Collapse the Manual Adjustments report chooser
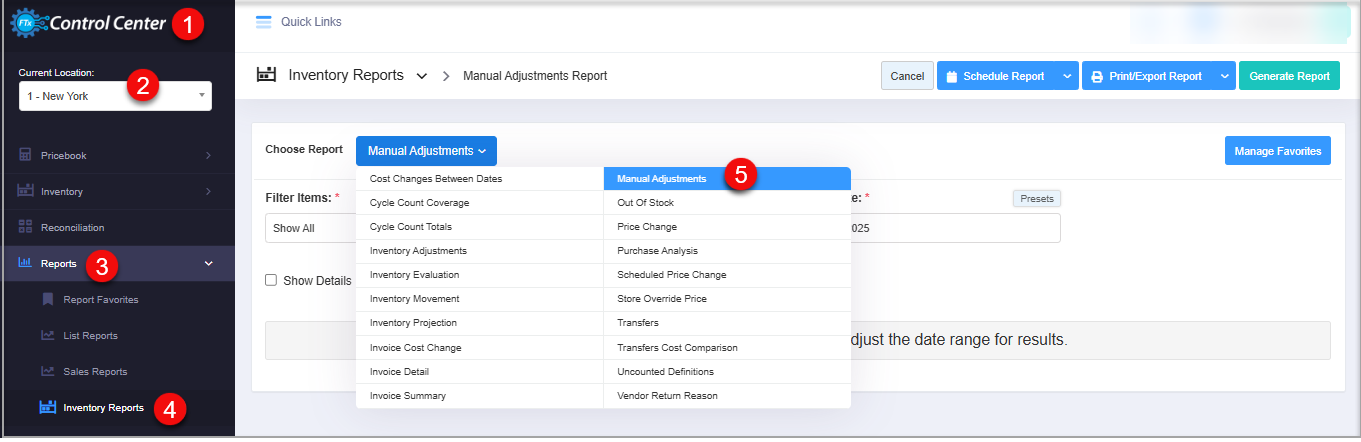Screen dimensions: 1361x442 click(x=426, y=151)
